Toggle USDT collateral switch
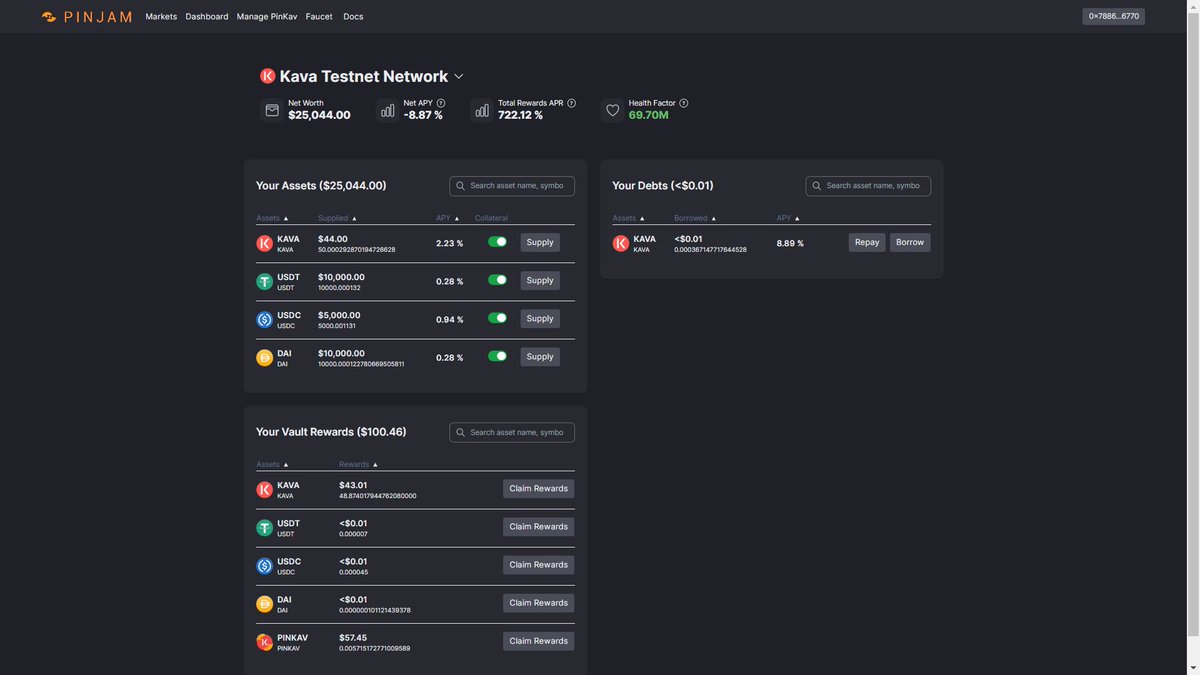Image resolution: width=1200 pixels, height=675 pixels. [x=497, y=280]
